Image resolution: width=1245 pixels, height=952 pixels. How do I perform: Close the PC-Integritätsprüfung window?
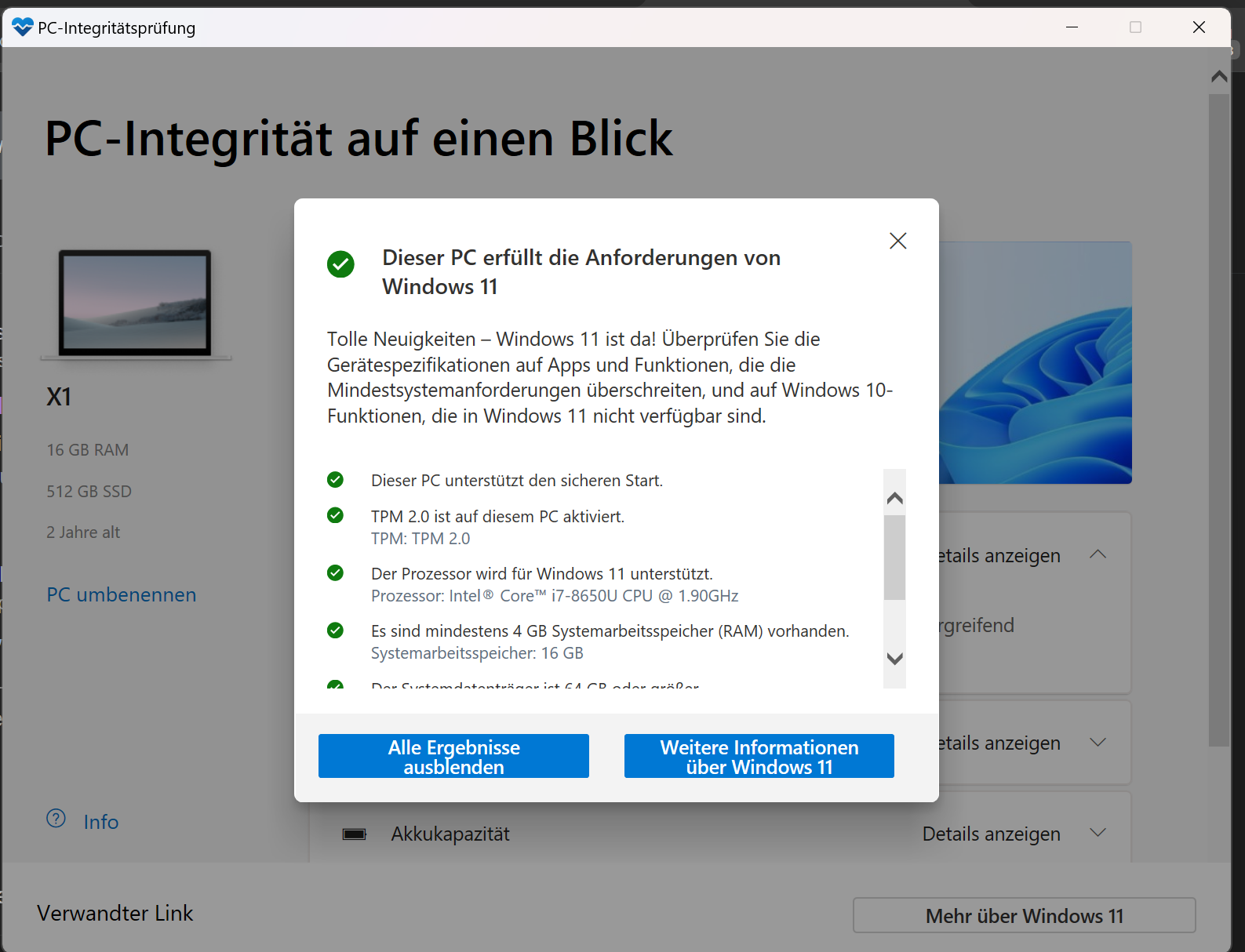(x=1199, y=27)
